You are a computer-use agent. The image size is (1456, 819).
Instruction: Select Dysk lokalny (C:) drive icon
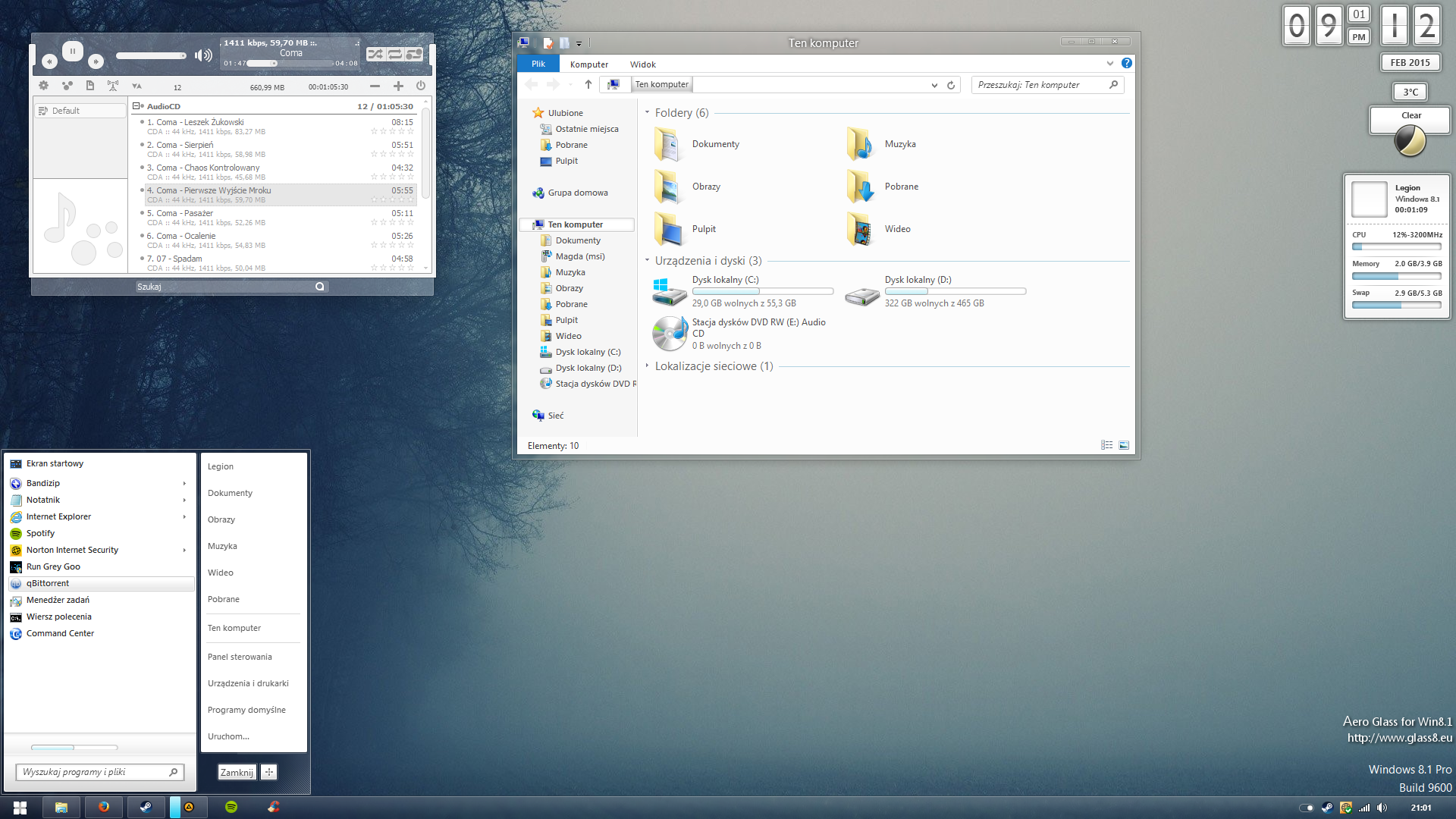click(668, 291)
